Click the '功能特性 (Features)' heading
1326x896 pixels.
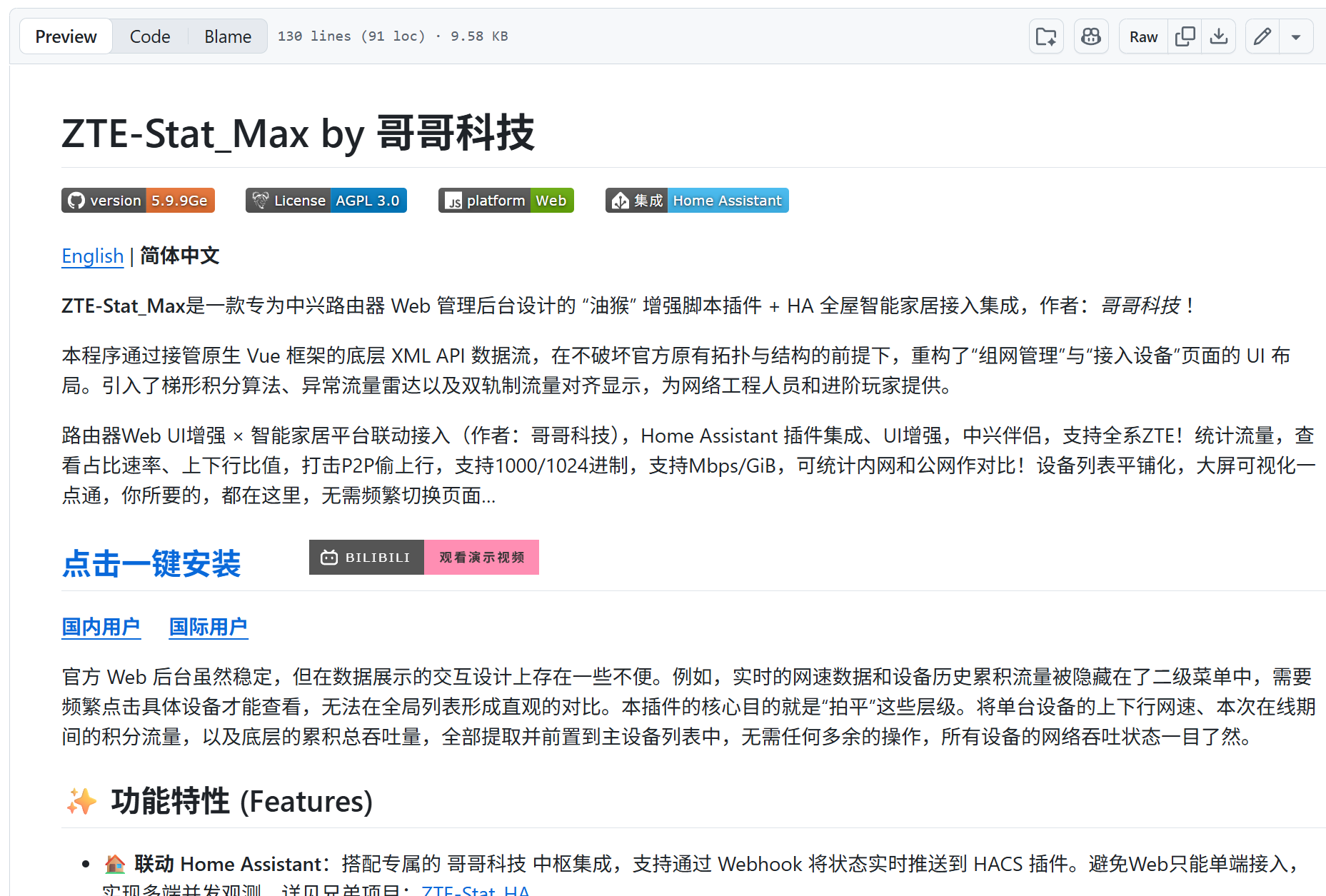point(241,801)
